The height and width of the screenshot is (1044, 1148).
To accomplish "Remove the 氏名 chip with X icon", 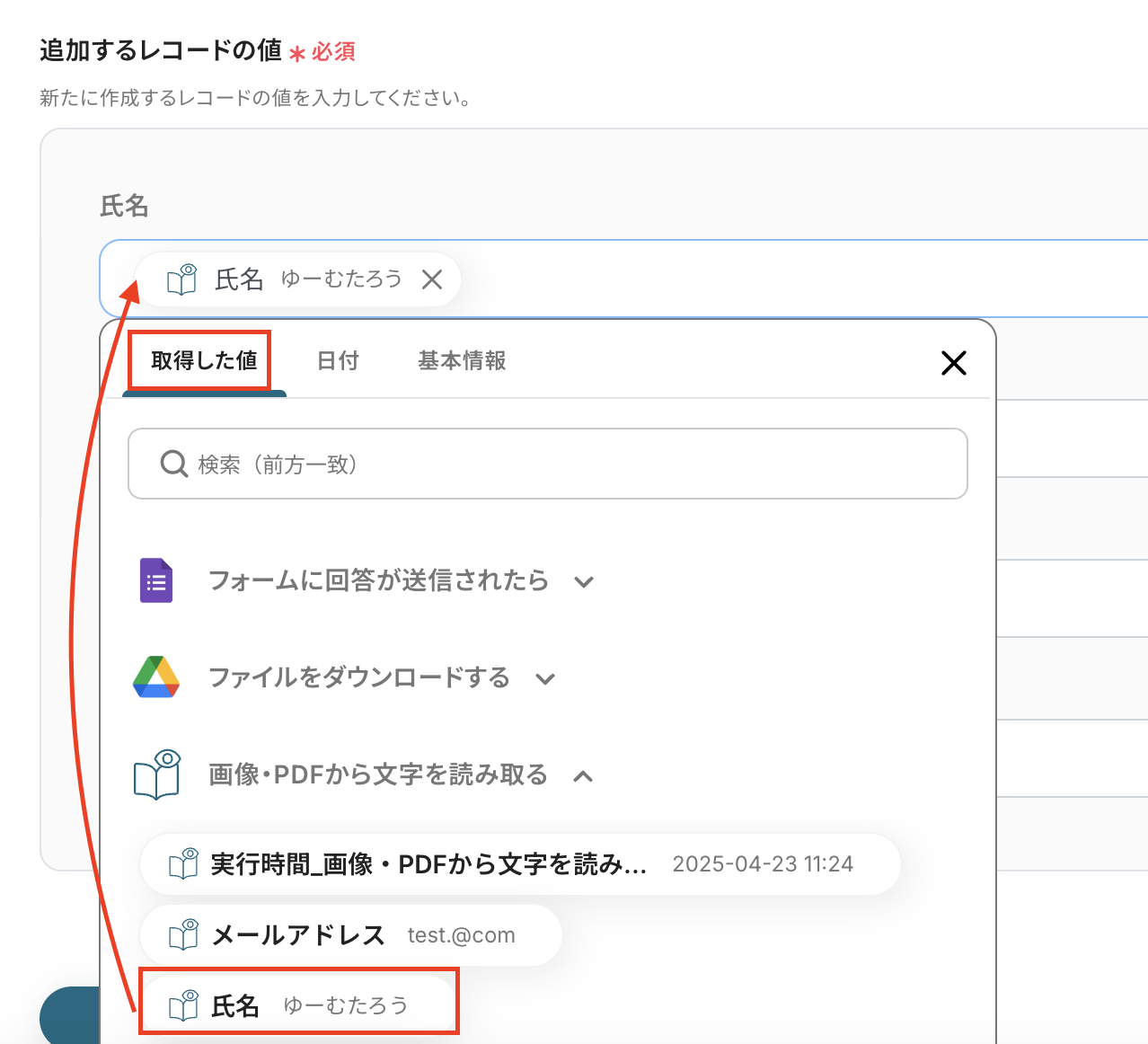I will tap(432, 279).
